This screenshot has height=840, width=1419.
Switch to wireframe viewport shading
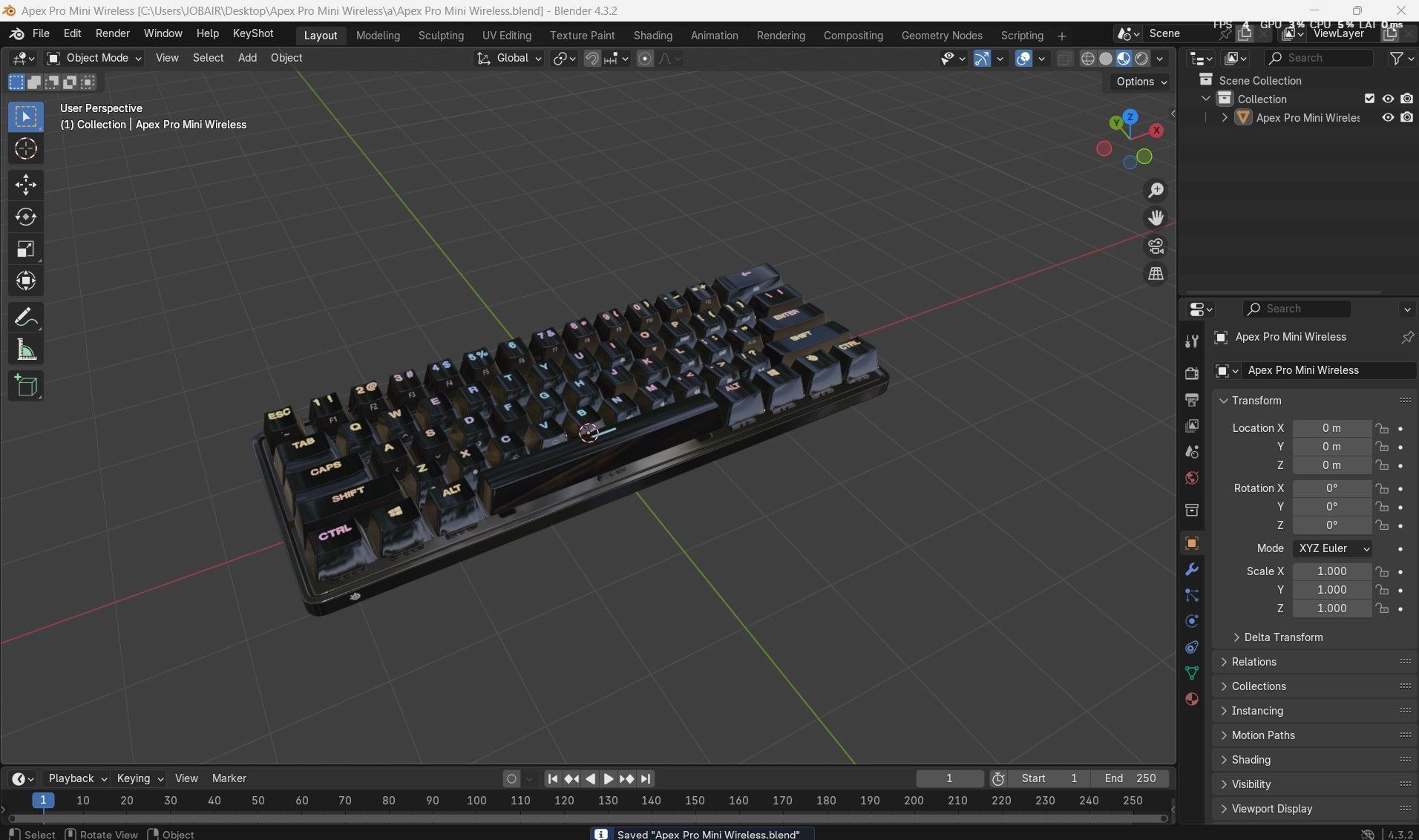1087,59
